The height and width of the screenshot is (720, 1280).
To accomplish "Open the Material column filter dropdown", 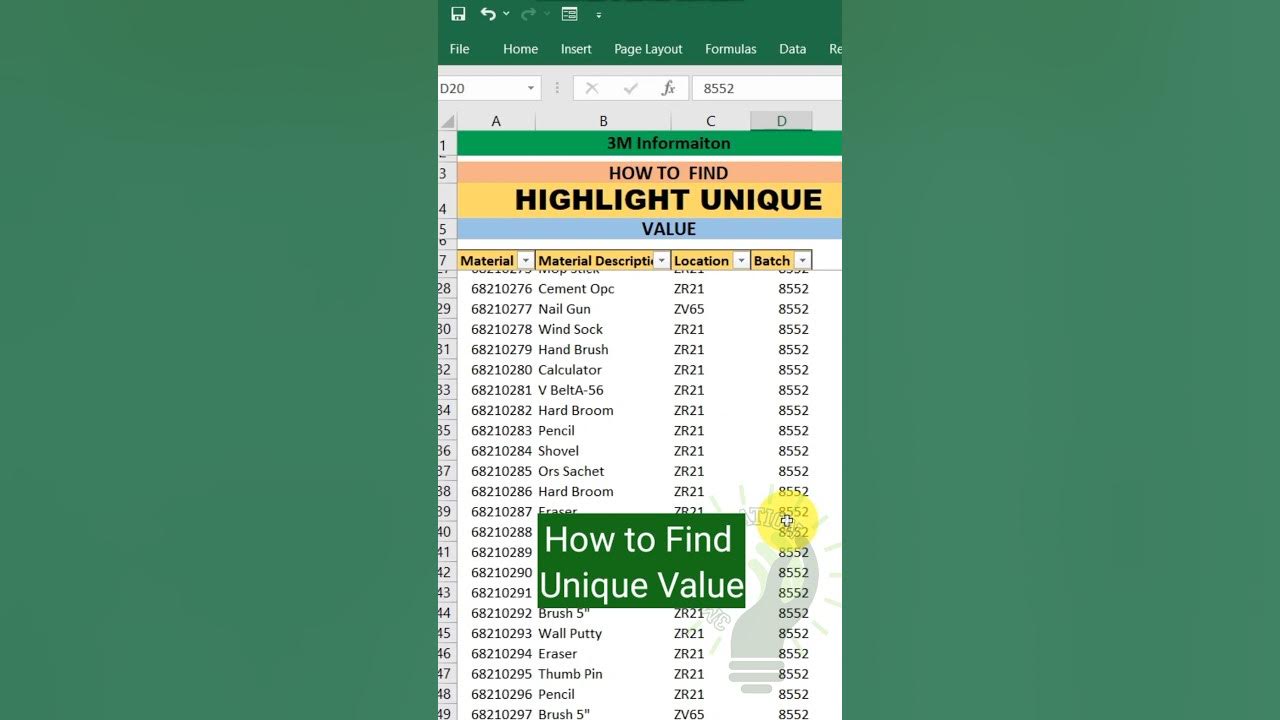I will click(x=525, y=261).
